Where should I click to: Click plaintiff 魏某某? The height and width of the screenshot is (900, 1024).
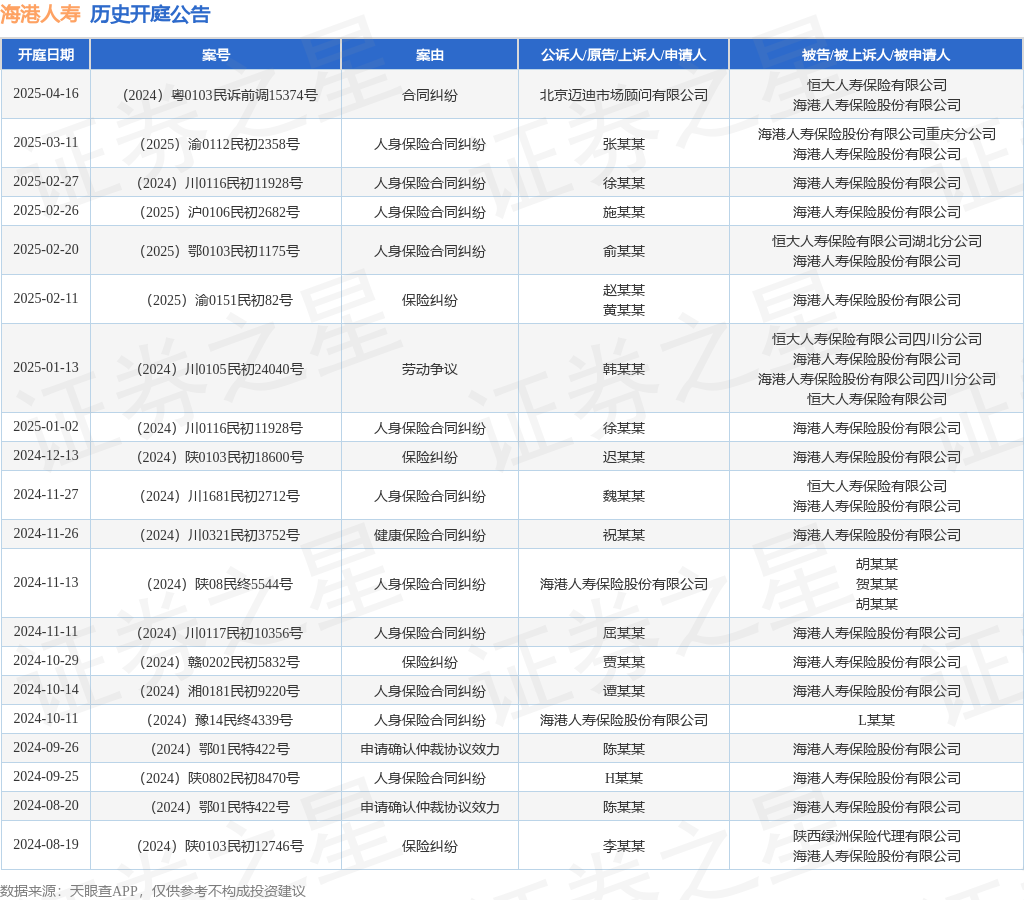624,496
